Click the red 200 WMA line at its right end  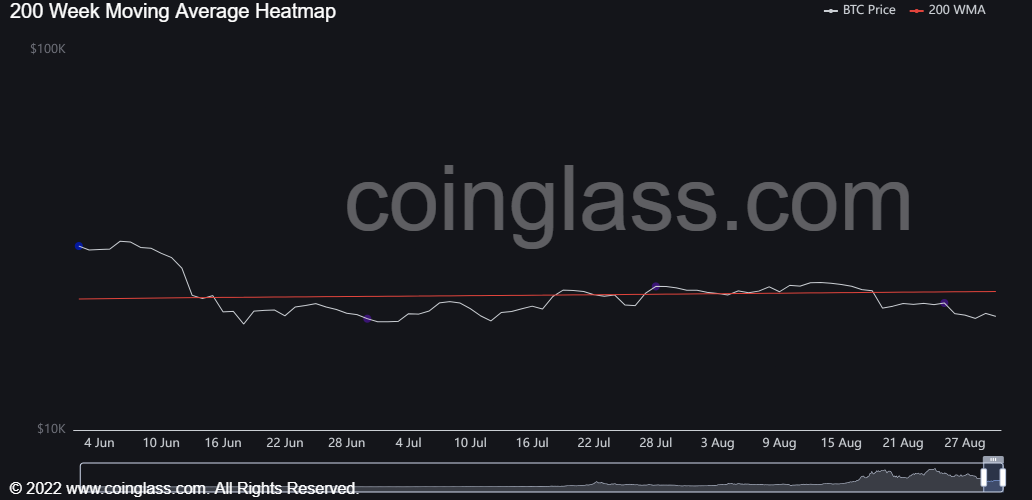(x=993, y=291)
